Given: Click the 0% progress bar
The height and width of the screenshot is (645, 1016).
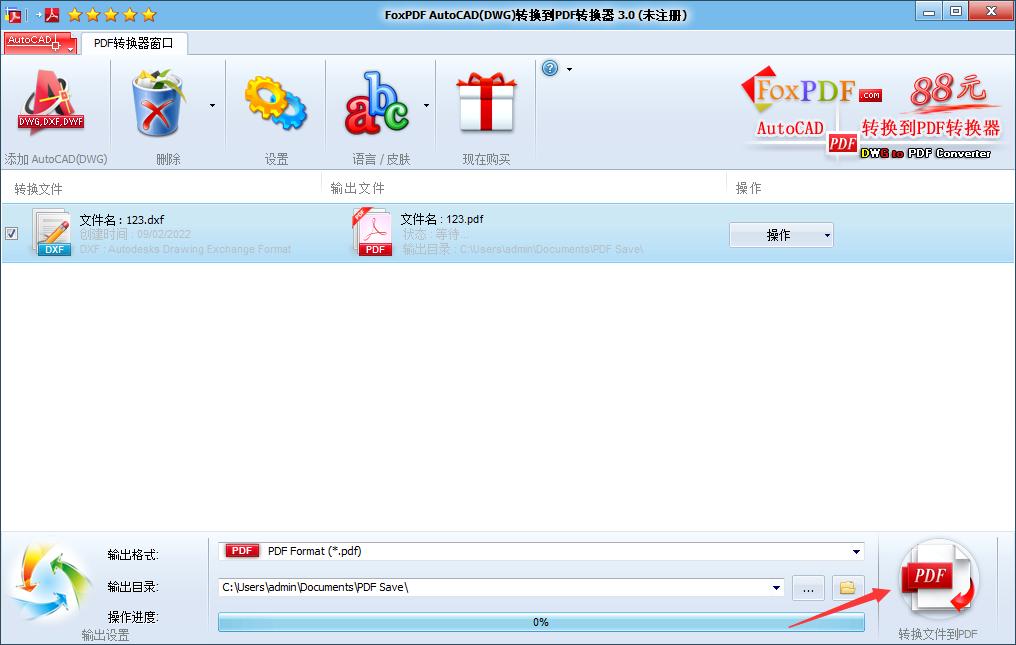Looking at the screenshot, I should tap(540, 621).
